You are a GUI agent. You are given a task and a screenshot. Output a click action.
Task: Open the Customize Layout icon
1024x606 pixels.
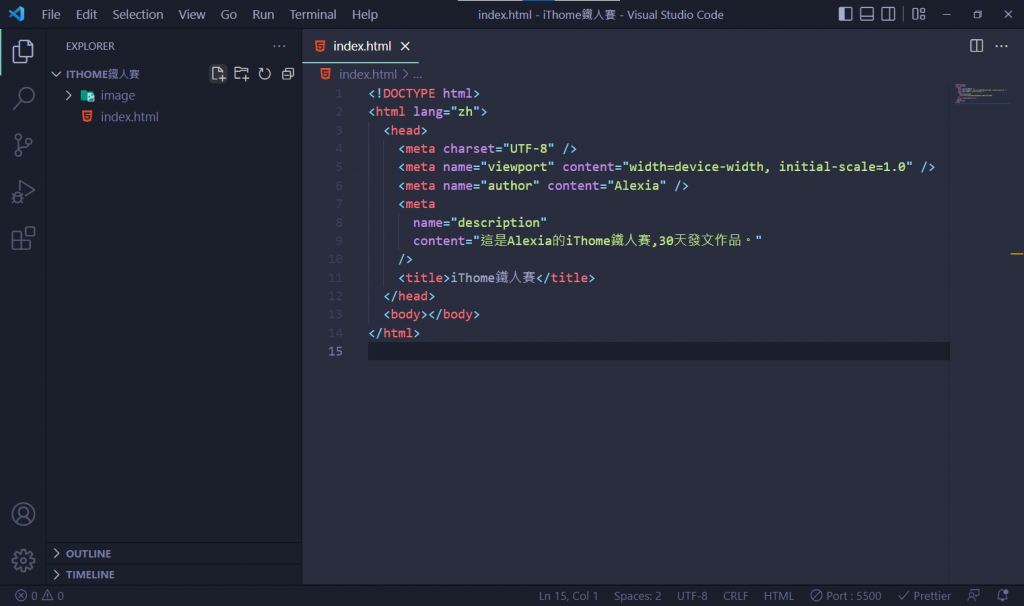pos(919,14)
